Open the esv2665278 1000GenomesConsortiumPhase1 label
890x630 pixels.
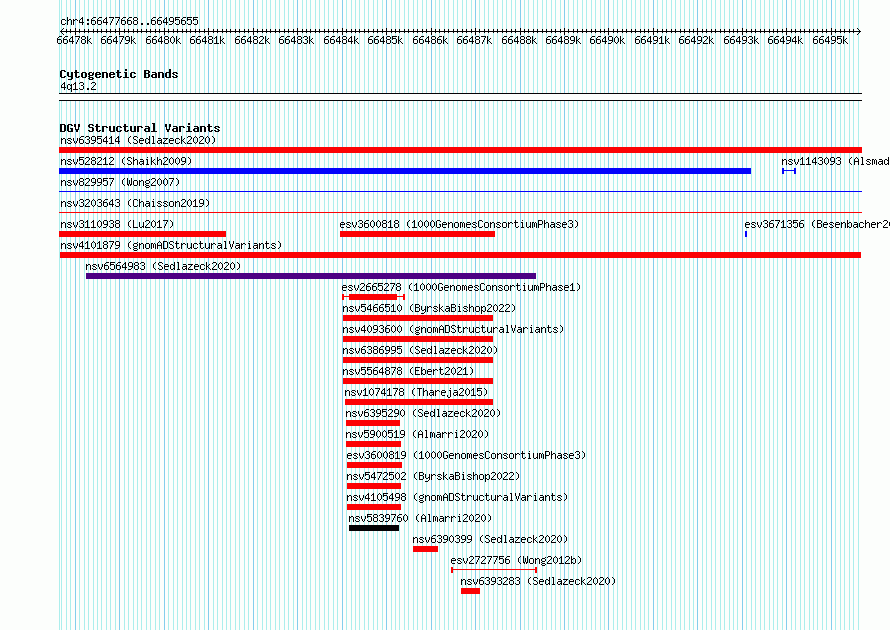pyautogui.click(x=461, y=287)
